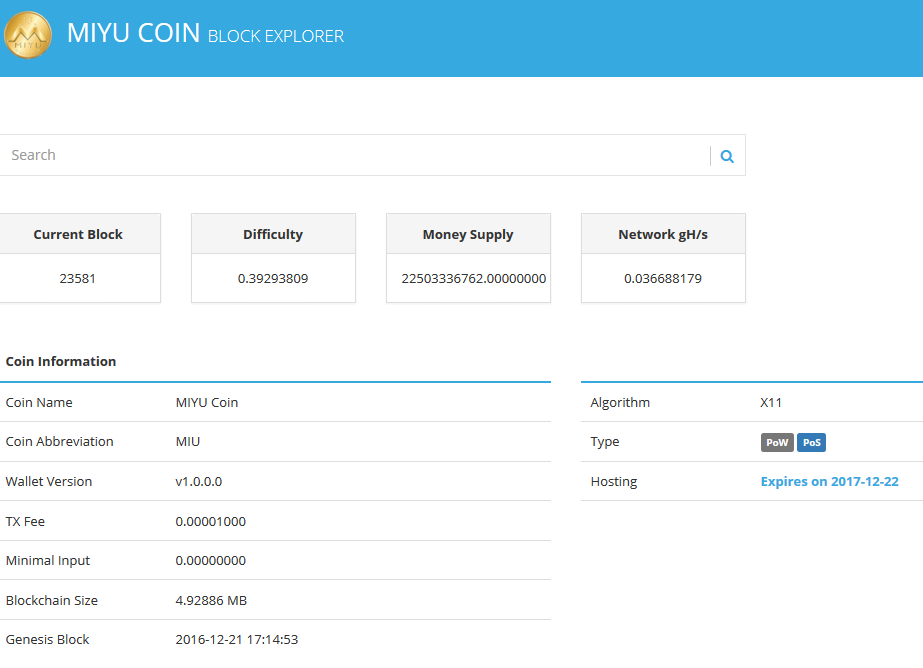Click the magnifier search icon

click(727, 156)
